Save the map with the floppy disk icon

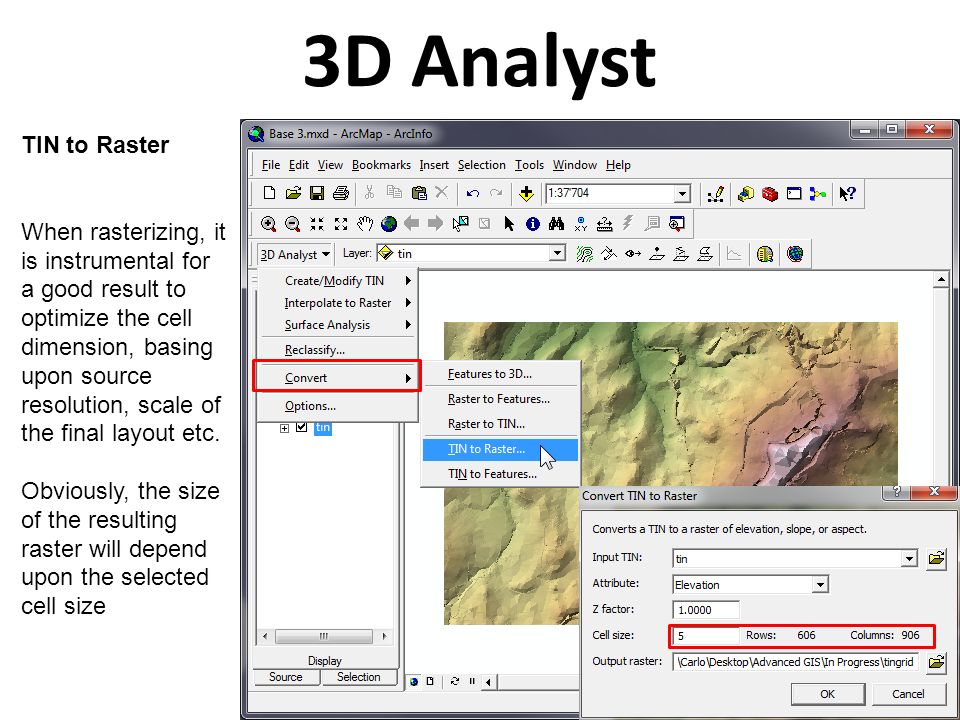click(x=317, y=193)
